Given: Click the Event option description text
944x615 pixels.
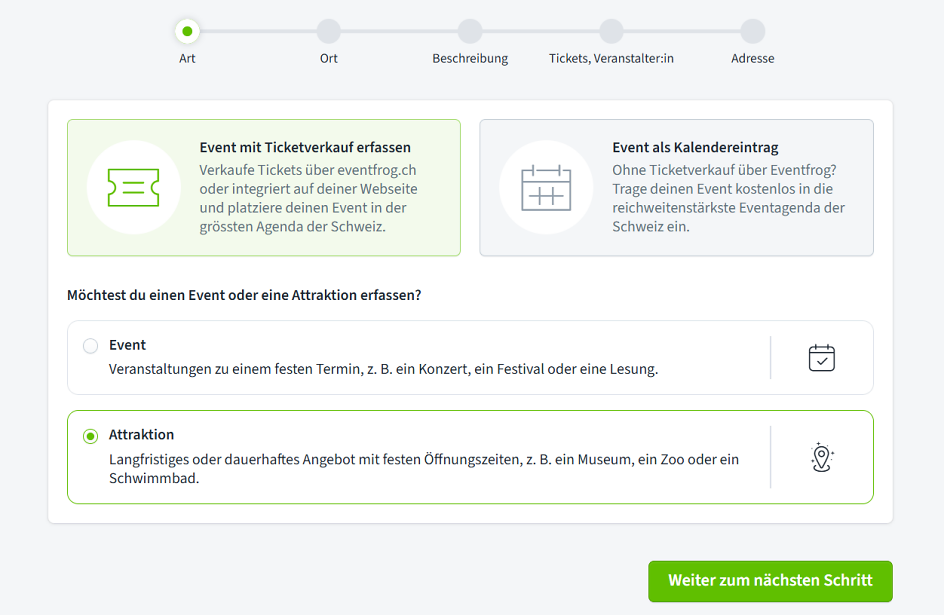Looking at the screenshot, I should pos(383,369).
